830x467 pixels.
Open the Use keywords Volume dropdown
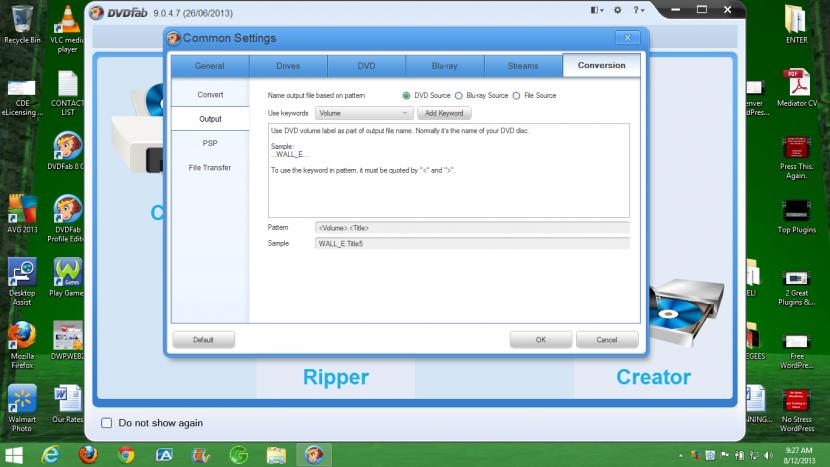coord(364,113)
